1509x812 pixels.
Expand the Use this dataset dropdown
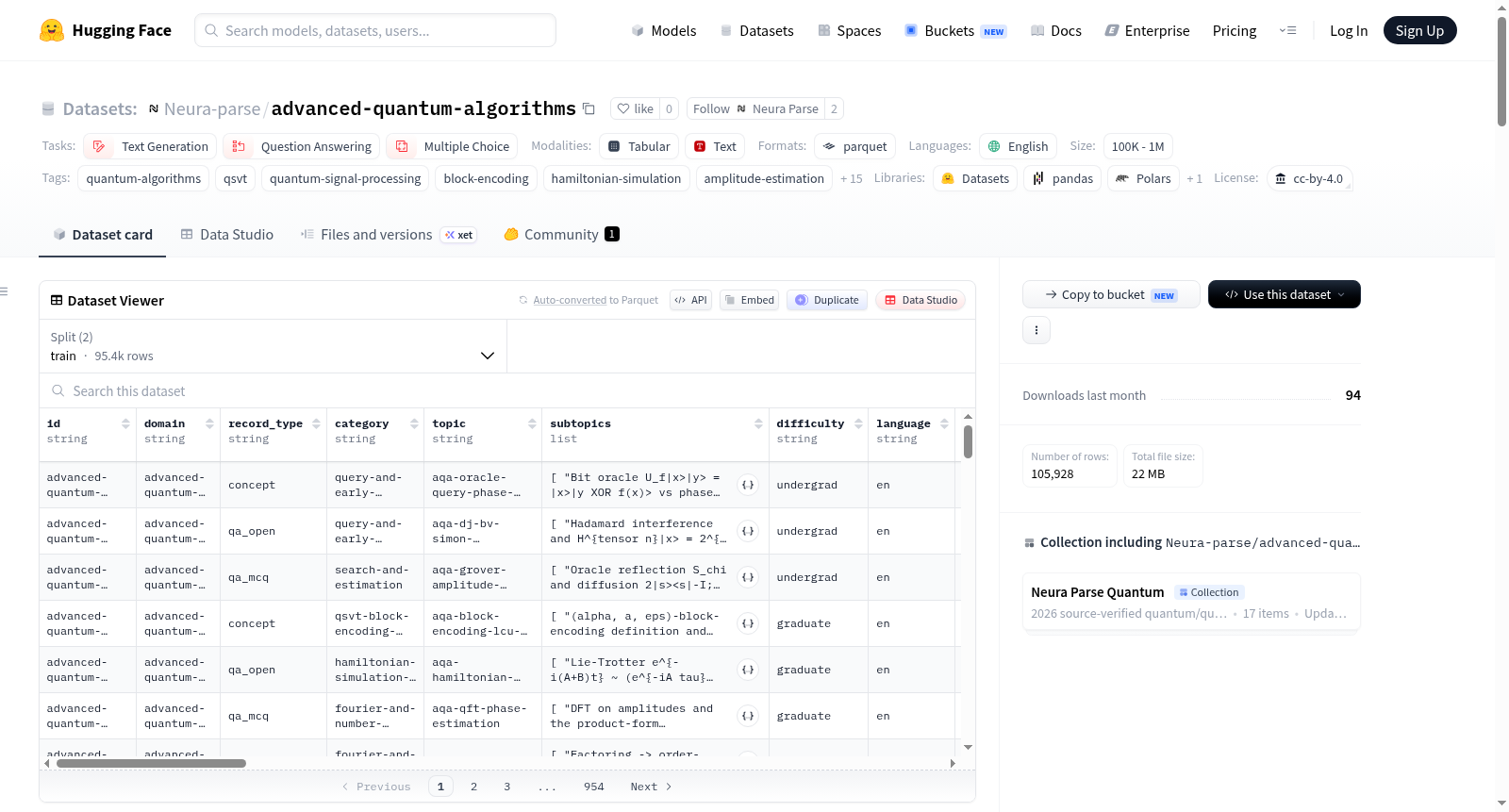pos(1285,294)
